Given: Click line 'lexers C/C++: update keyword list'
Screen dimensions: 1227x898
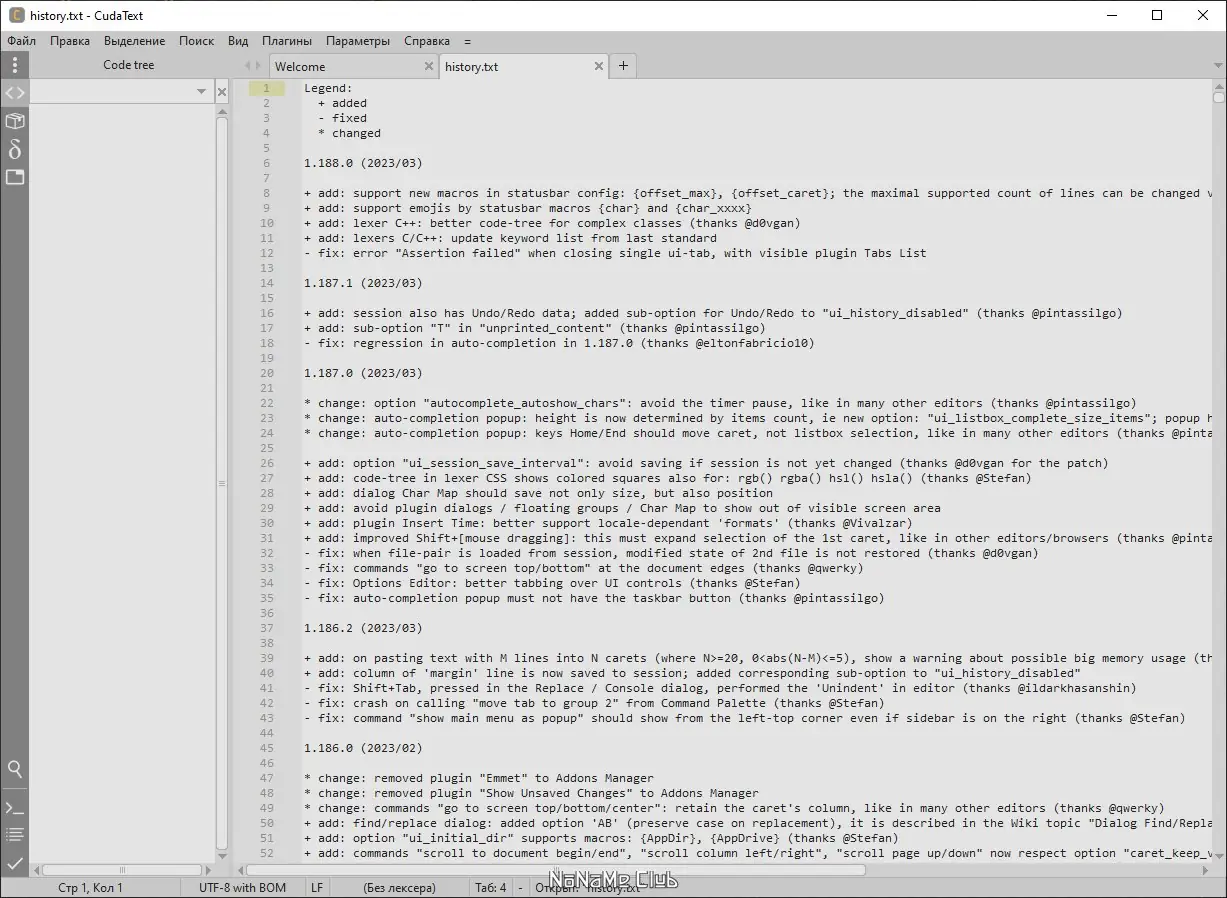Looking at the screenshot, I should 510,238.
